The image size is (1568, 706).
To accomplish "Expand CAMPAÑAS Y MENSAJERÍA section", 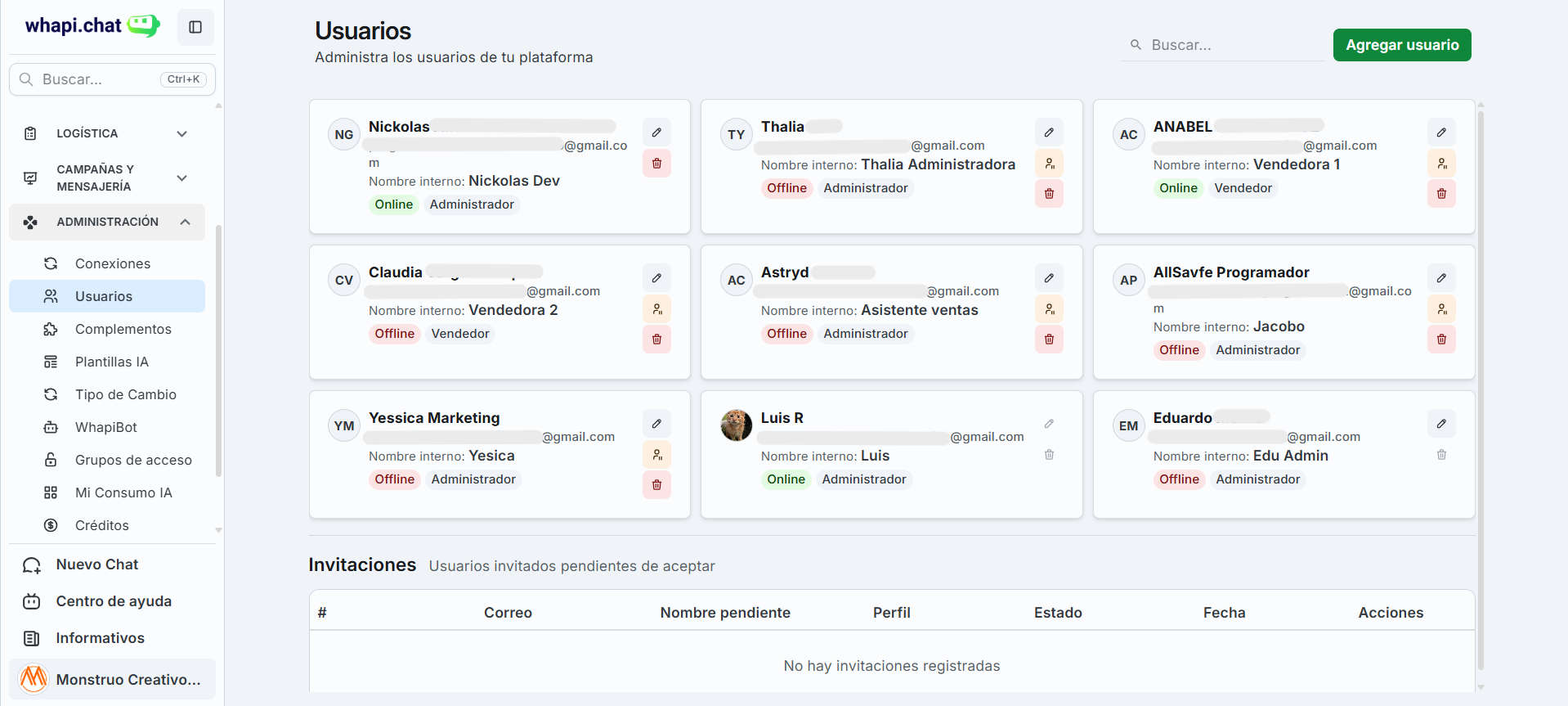I will pyautogui.click(x=107, y=178).
